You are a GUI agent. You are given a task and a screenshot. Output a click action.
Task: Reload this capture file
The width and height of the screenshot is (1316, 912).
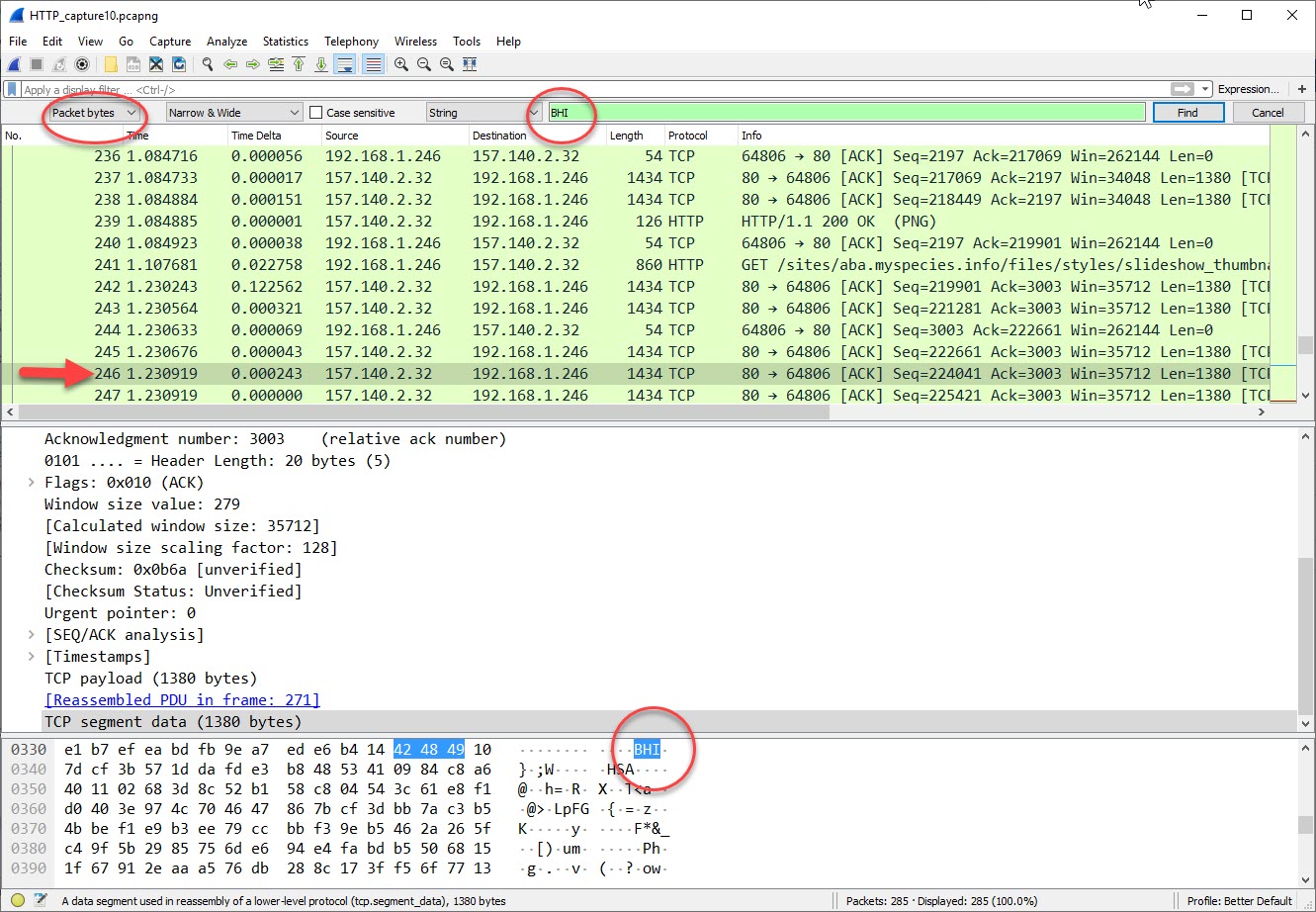pos(179,64)
